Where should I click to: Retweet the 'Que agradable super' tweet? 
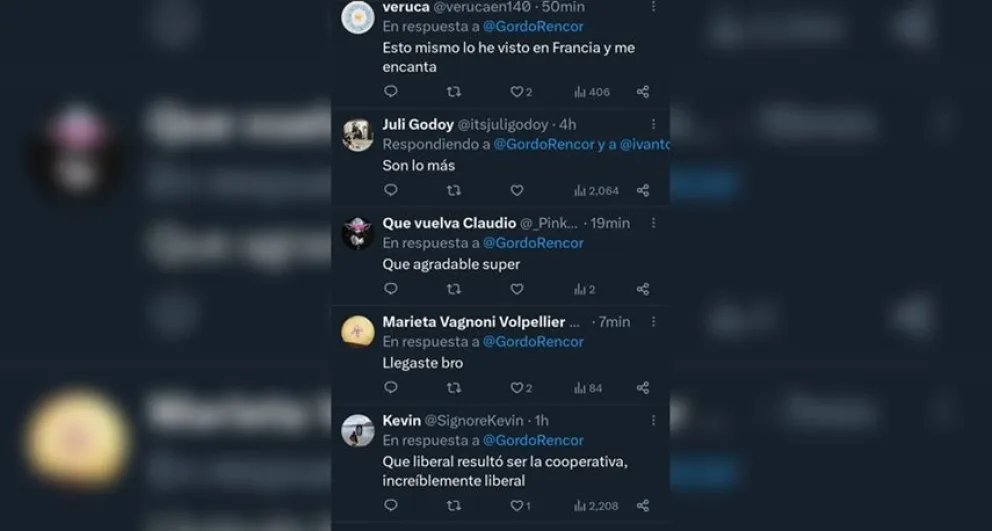point(453,289)
